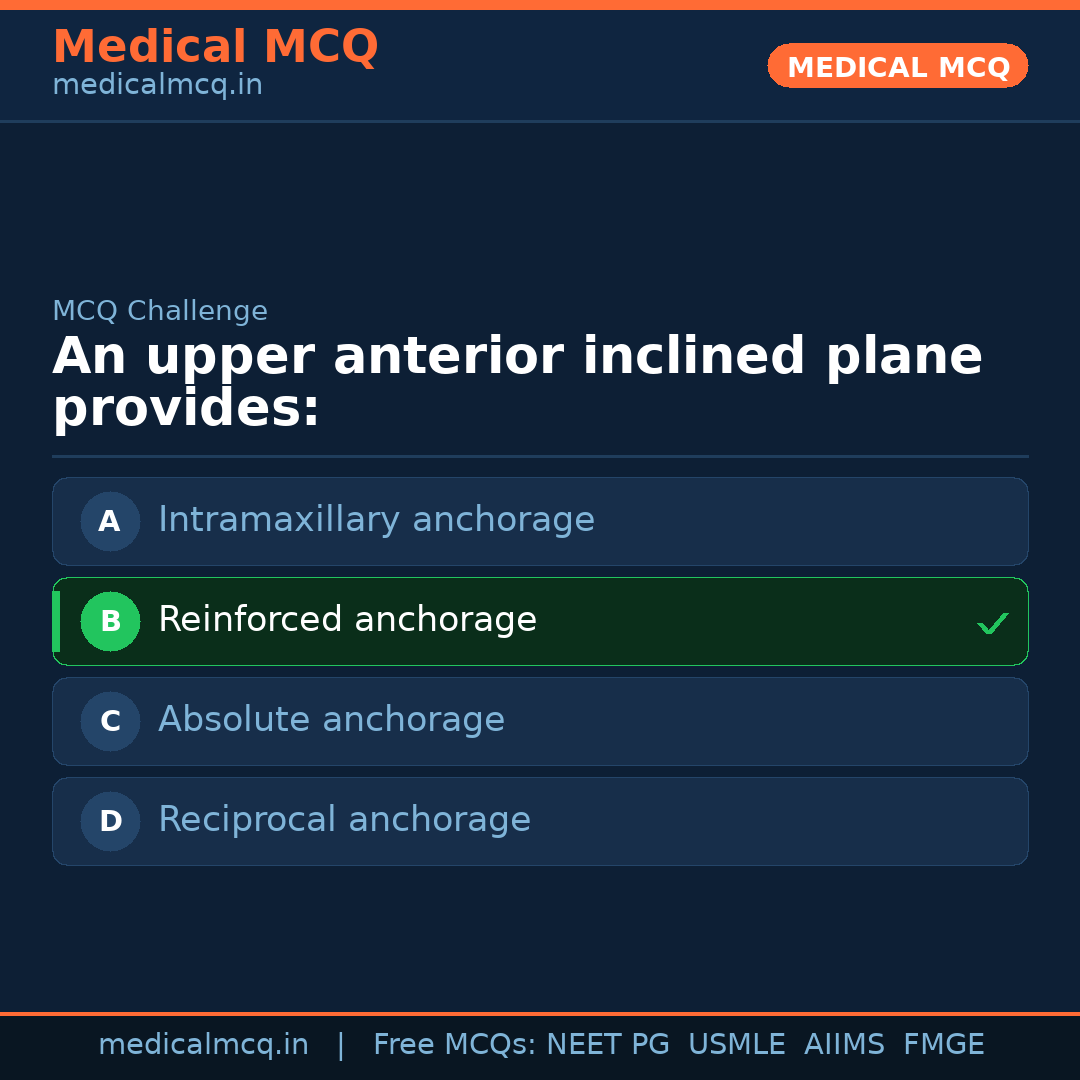Open the medicalmcq.in link under the title

pos(157,86)
